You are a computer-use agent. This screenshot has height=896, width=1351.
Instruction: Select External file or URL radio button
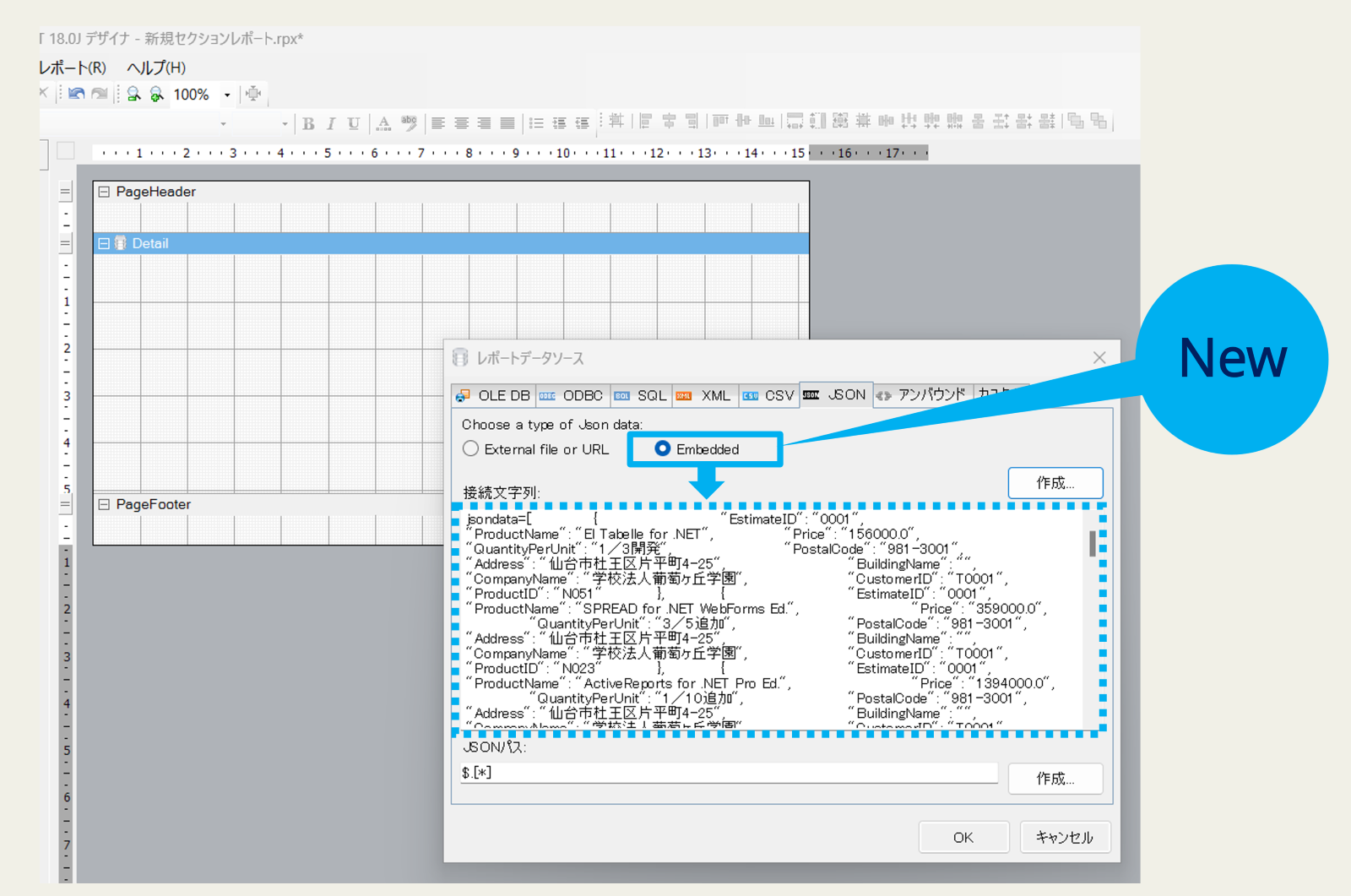[470, 448]
